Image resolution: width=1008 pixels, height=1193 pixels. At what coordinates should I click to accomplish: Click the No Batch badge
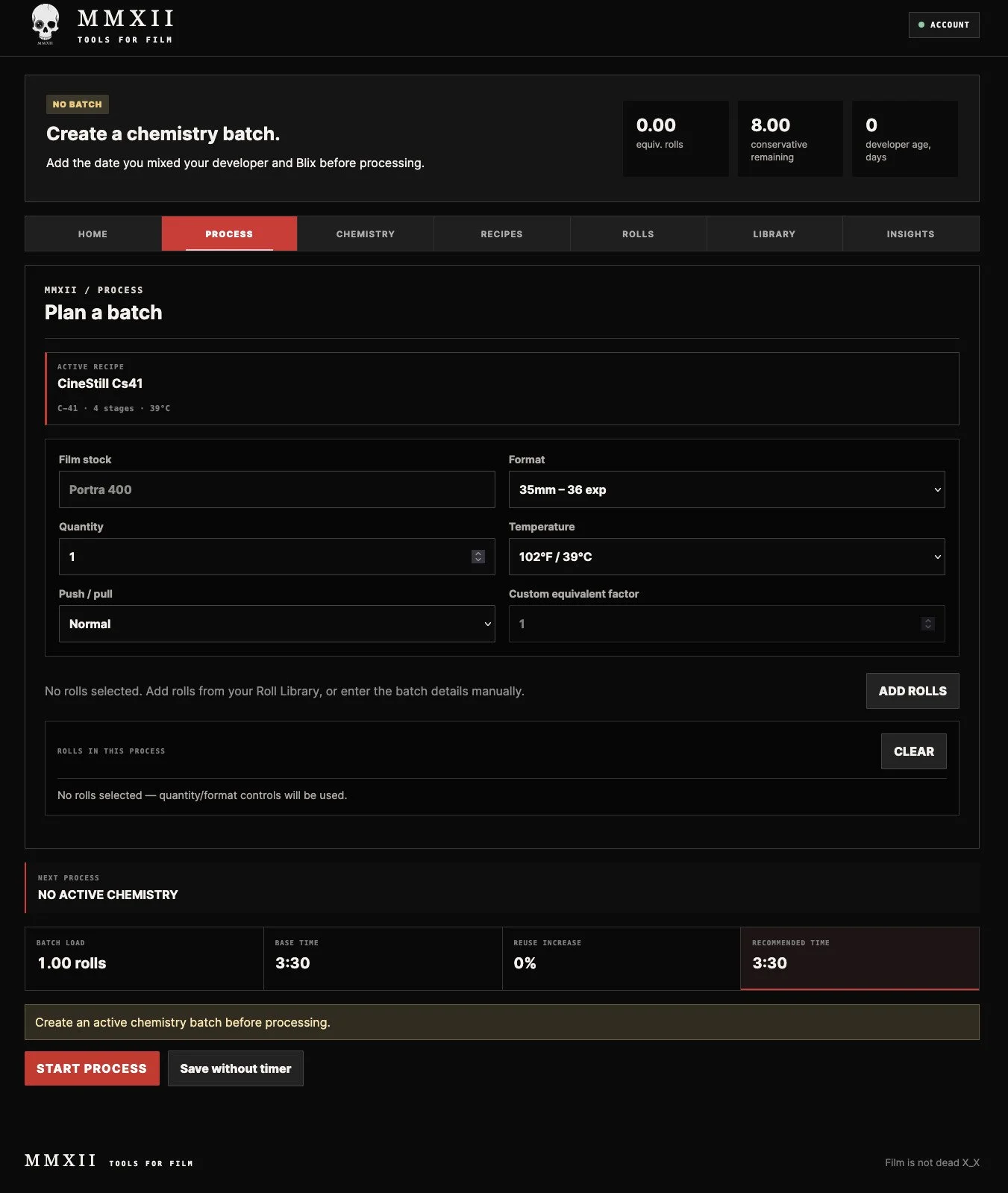(78, 104)
